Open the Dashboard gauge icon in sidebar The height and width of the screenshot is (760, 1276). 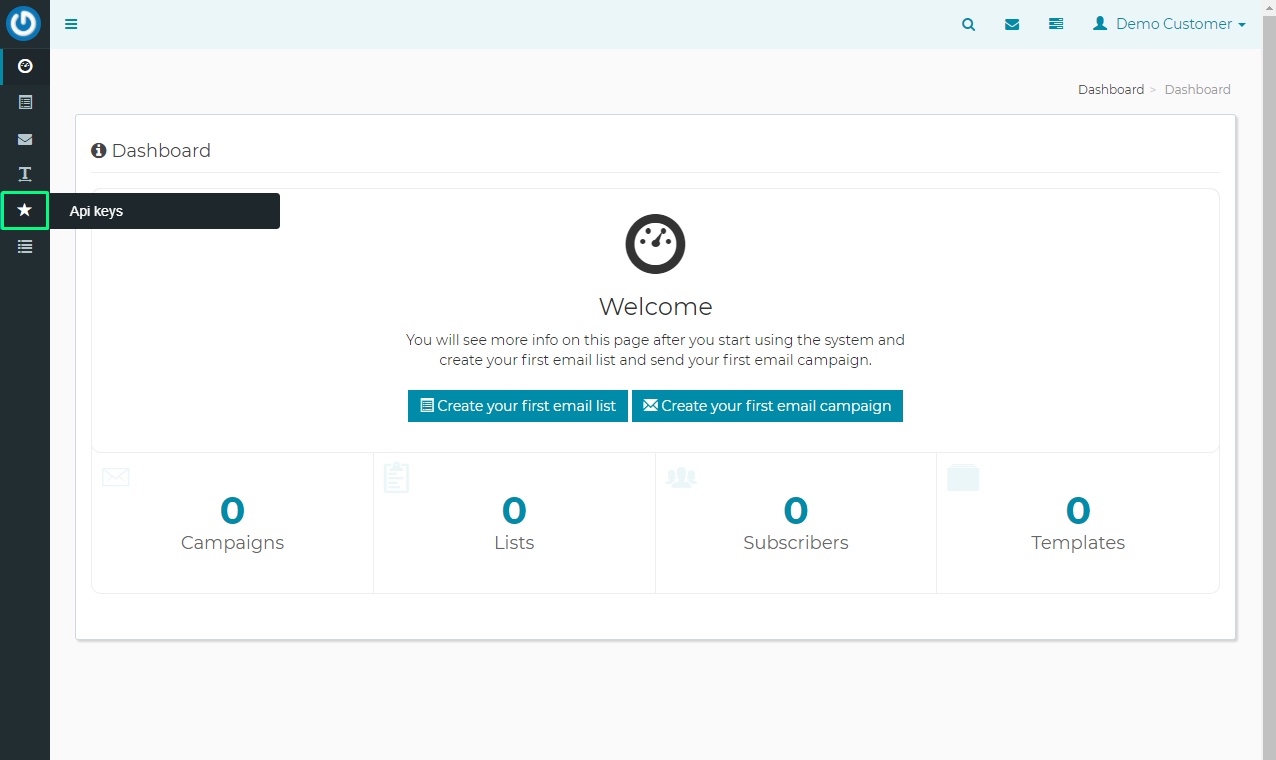25,66
